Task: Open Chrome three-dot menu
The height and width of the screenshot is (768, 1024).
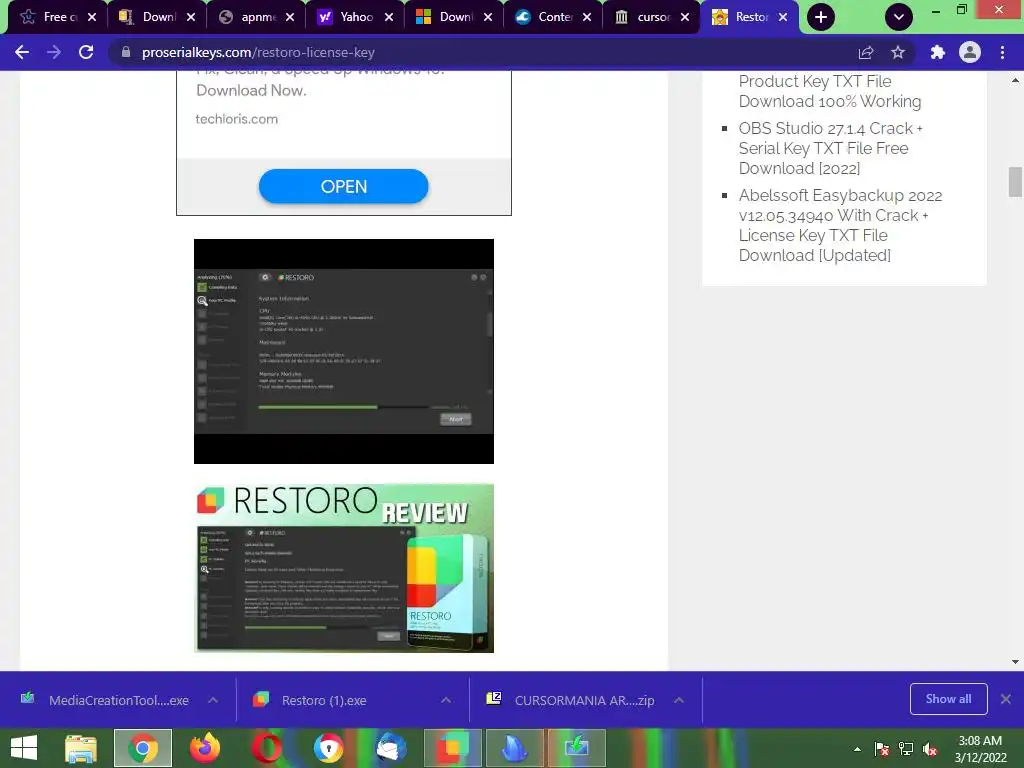Action: tap(1002, 52)
